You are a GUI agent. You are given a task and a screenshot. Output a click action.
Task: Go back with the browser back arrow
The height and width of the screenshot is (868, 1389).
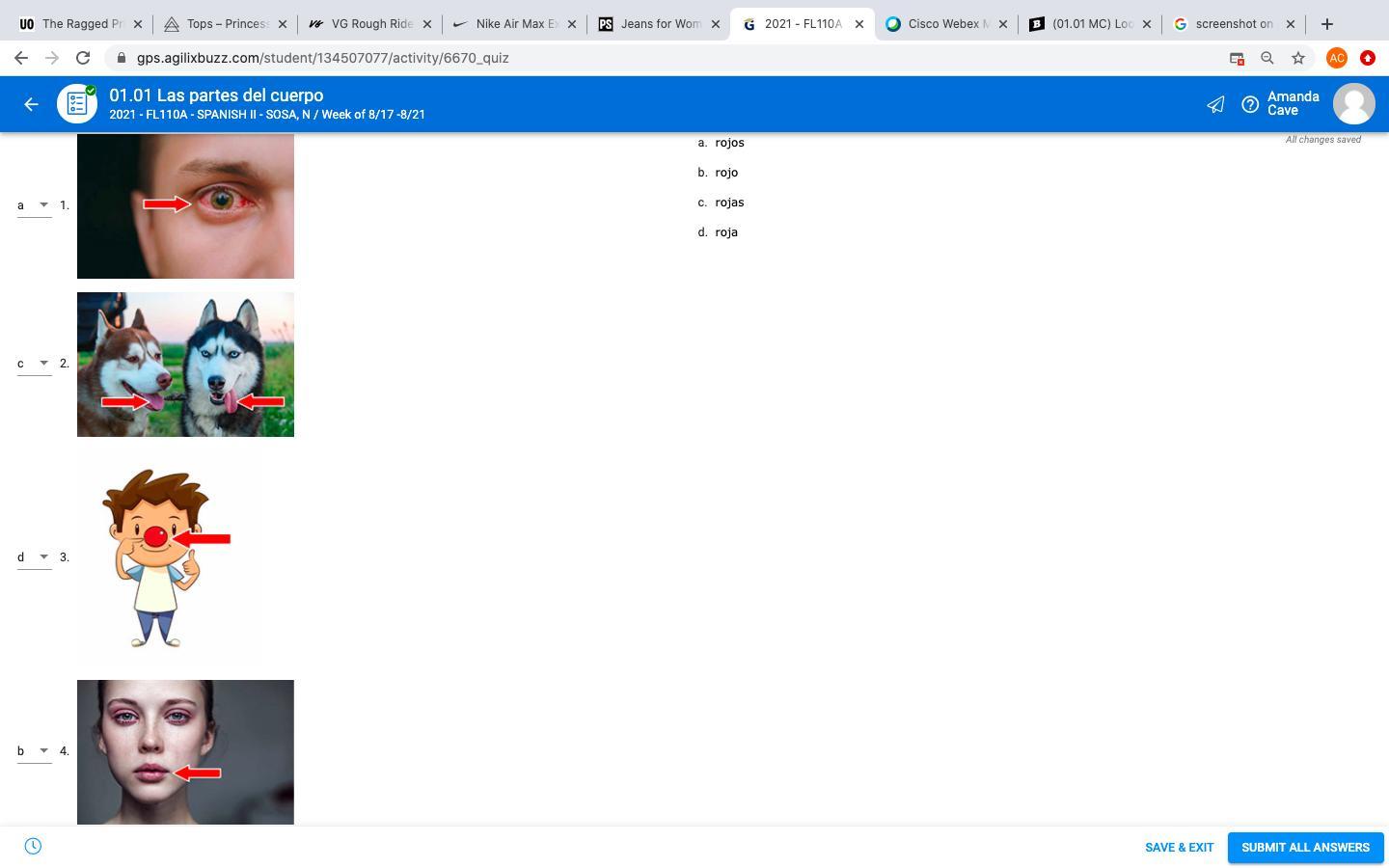[x=21, y=58]
